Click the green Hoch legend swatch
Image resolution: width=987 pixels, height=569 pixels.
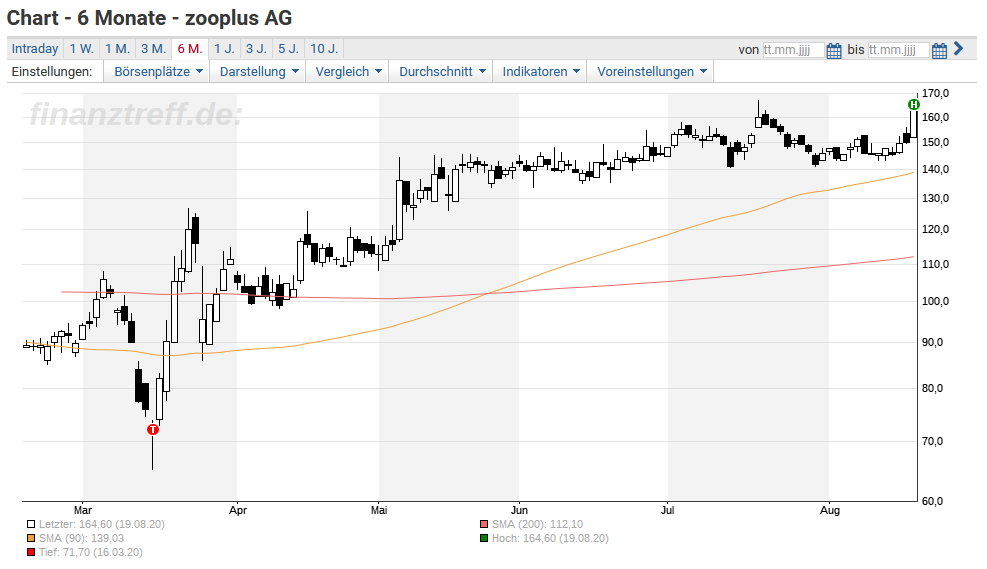pyautogui.click(x=483, y=539)
